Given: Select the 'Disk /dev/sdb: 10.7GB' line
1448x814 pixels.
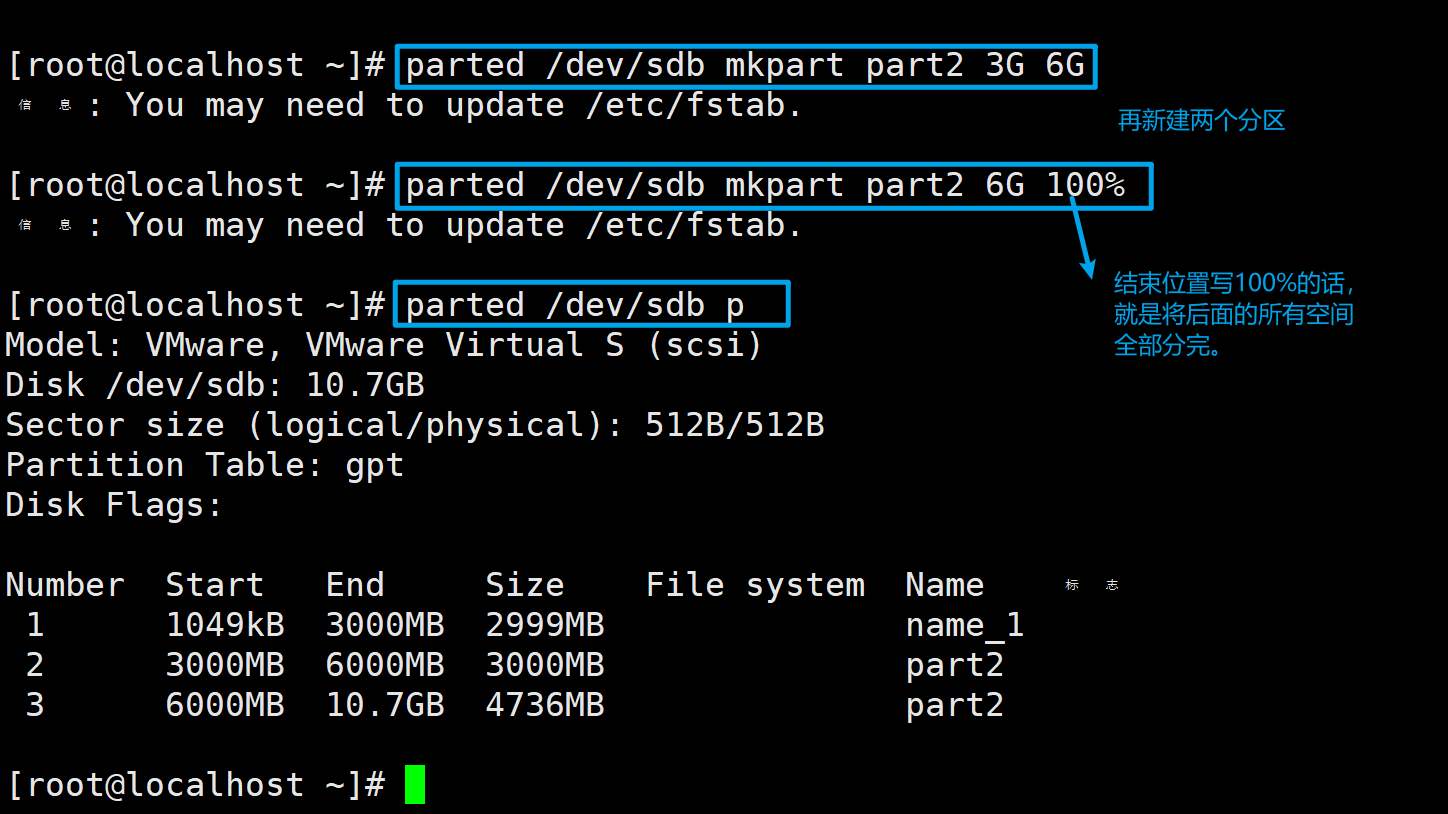Looking at the screenshot, I should pyautogui.click(x=215, y=386).
